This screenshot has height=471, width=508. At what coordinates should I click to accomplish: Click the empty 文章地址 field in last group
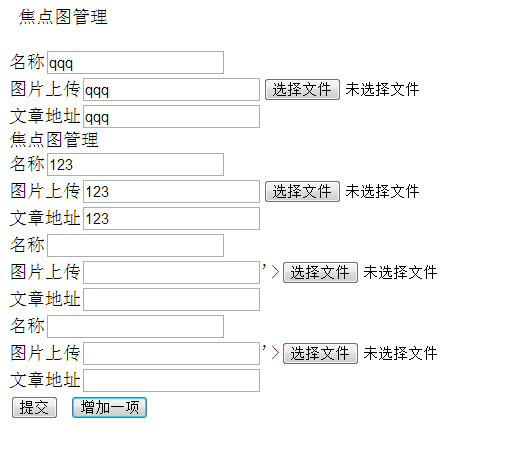(x=171, y=380)
